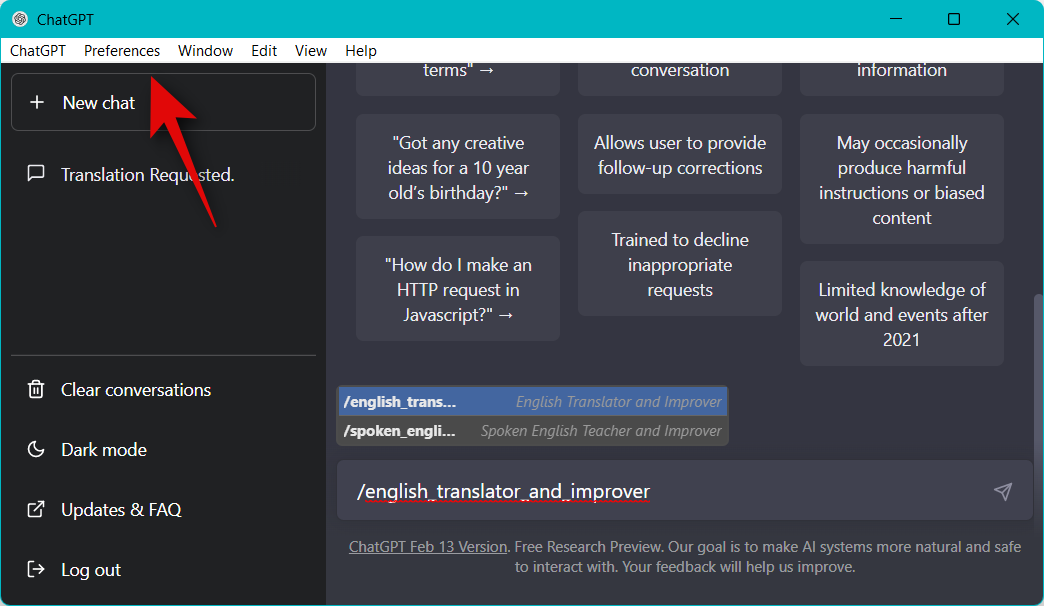Image resolution: width=1044 pixels, height=606 pixels.
Task: Click the external link icon for Updates & FAQ
Action: coord(36,509)
